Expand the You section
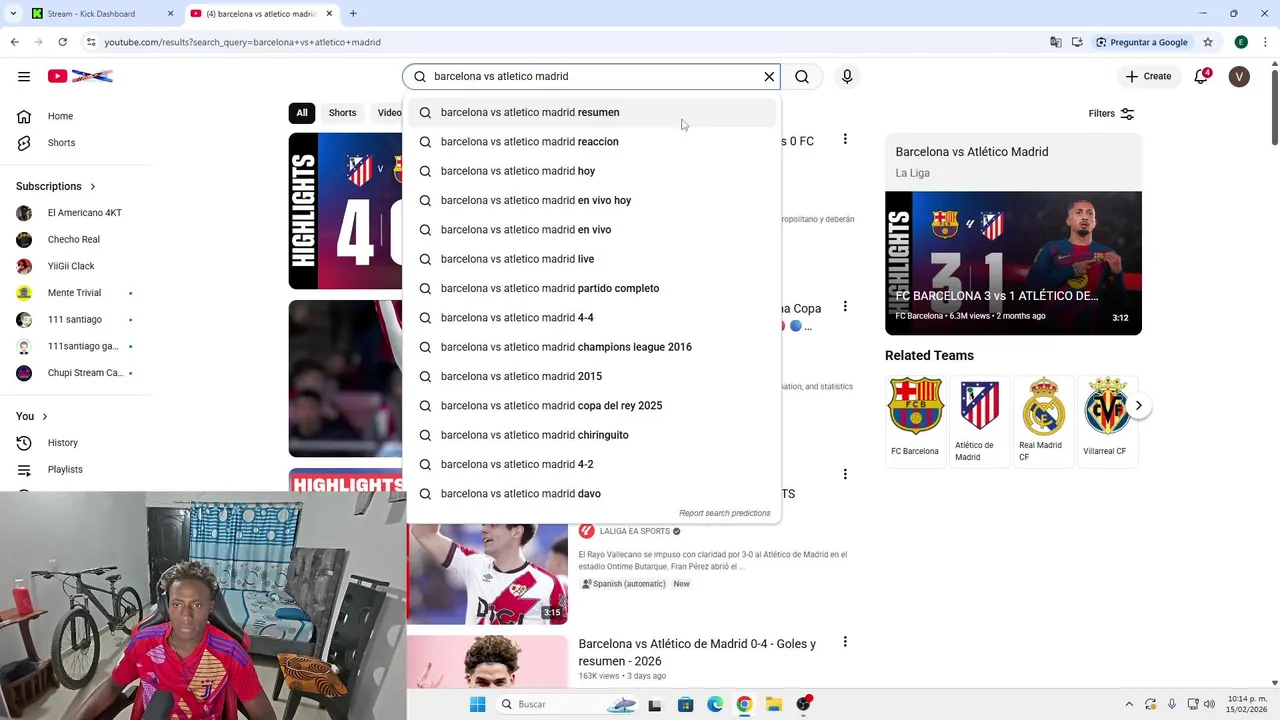Screen dimensions: 1280x720 (32, 416)
